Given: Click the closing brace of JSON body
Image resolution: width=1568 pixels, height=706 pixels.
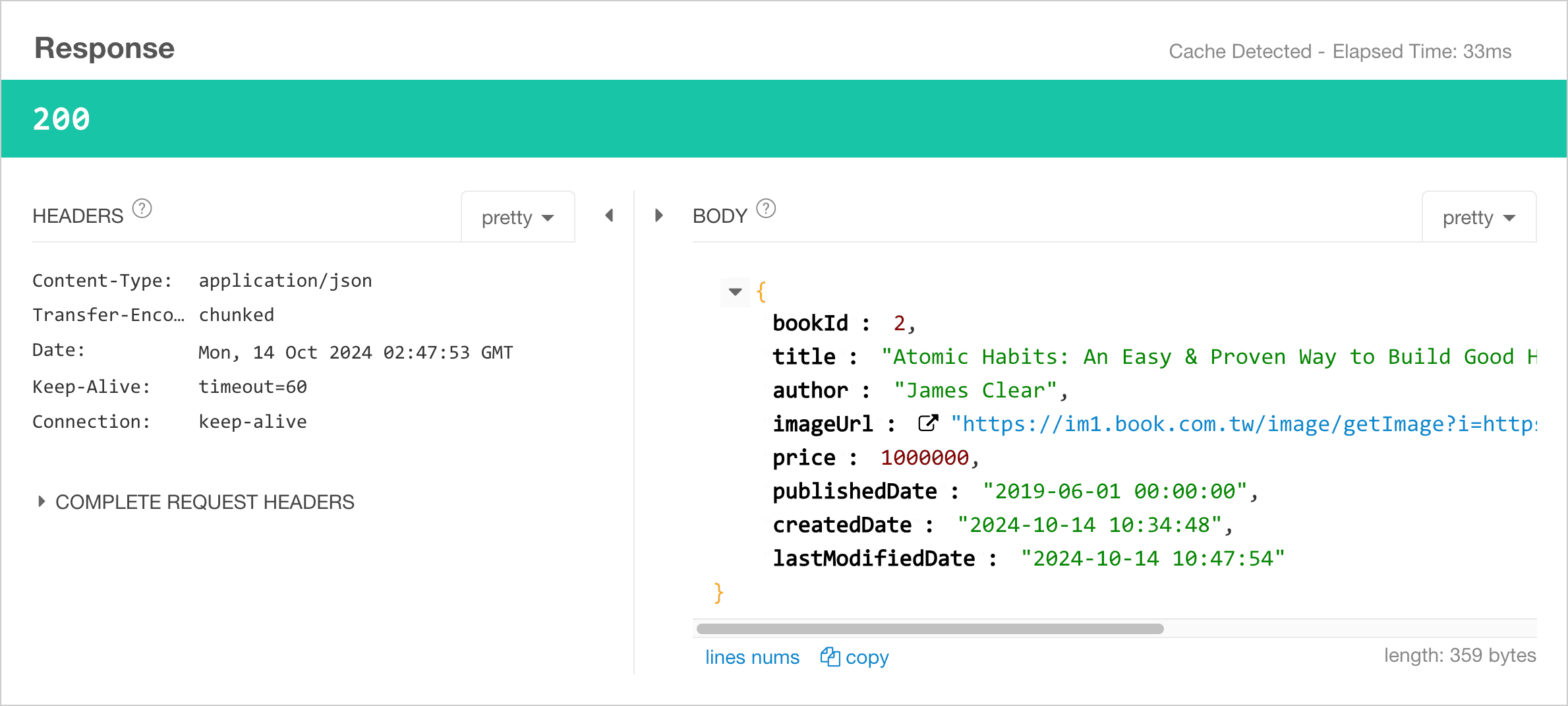Looking at the screenshot, I should [x=718, y=593].
